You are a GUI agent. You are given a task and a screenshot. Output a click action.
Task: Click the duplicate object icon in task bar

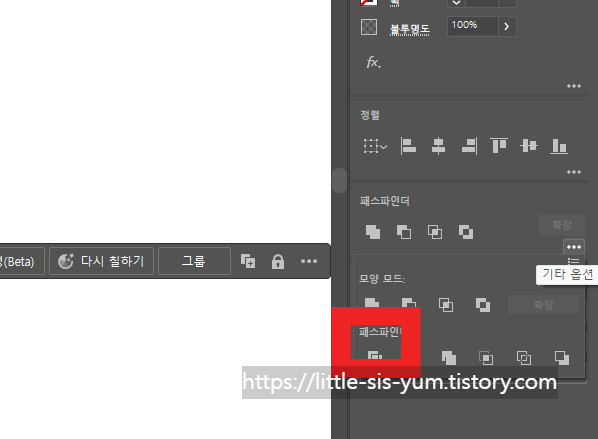point(248,261)
